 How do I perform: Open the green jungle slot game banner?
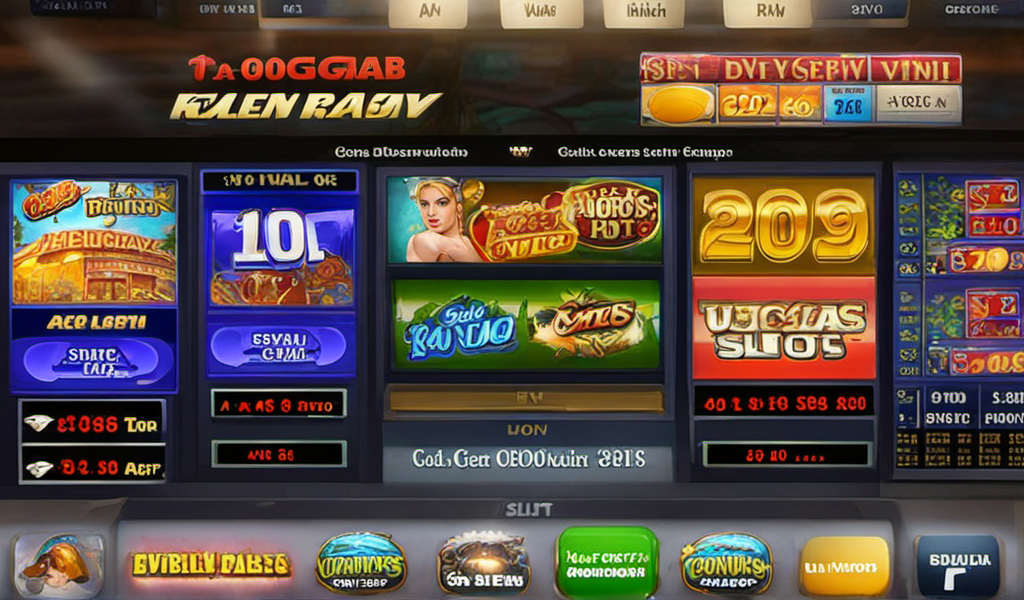[526, 324]
